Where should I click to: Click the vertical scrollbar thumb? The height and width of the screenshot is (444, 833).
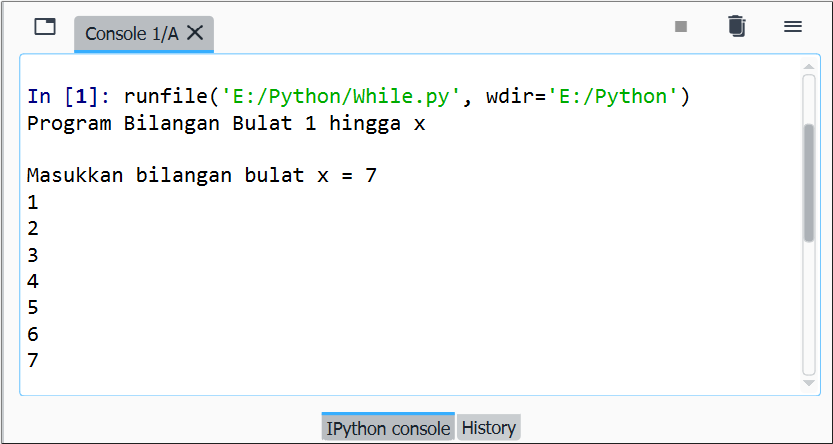click(809, 183)
